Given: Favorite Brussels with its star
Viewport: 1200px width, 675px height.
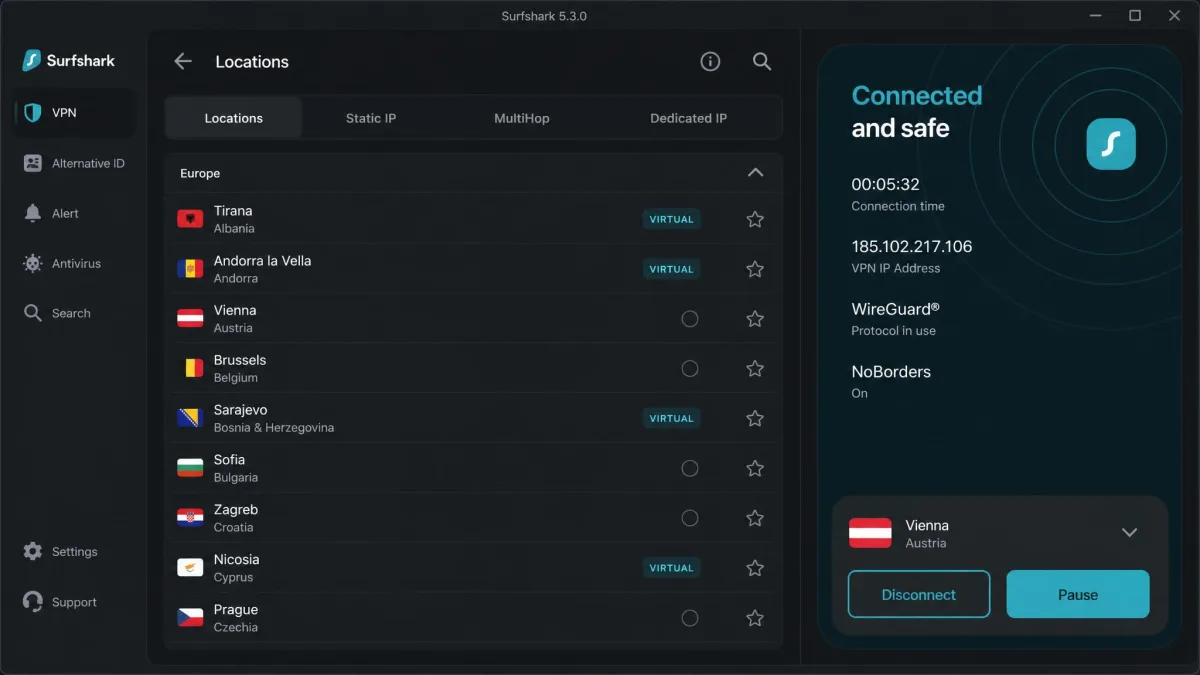Looking at the screenshot, I should point(755,369).
